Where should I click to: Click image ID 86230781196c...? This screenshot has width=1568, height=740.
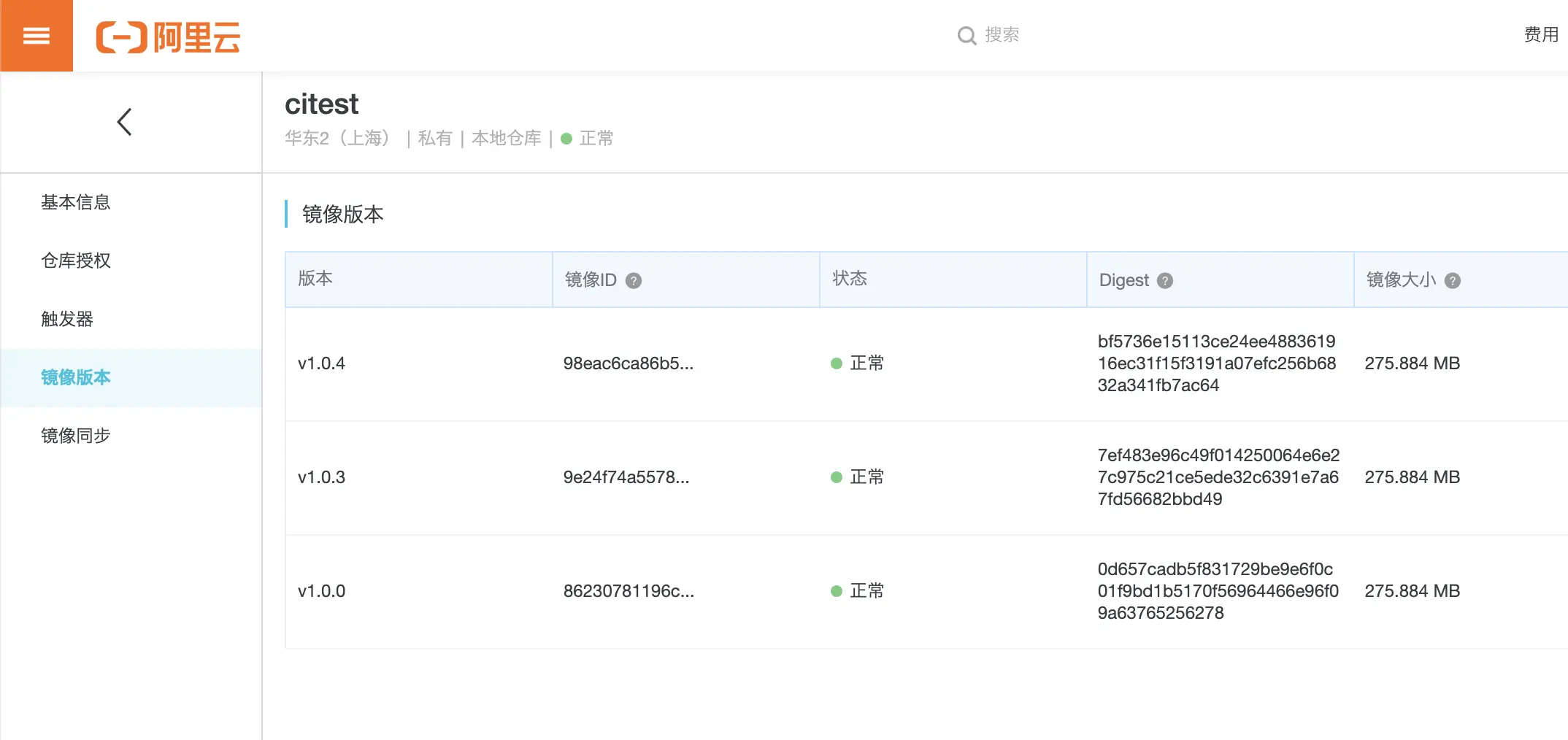point(629,591)
